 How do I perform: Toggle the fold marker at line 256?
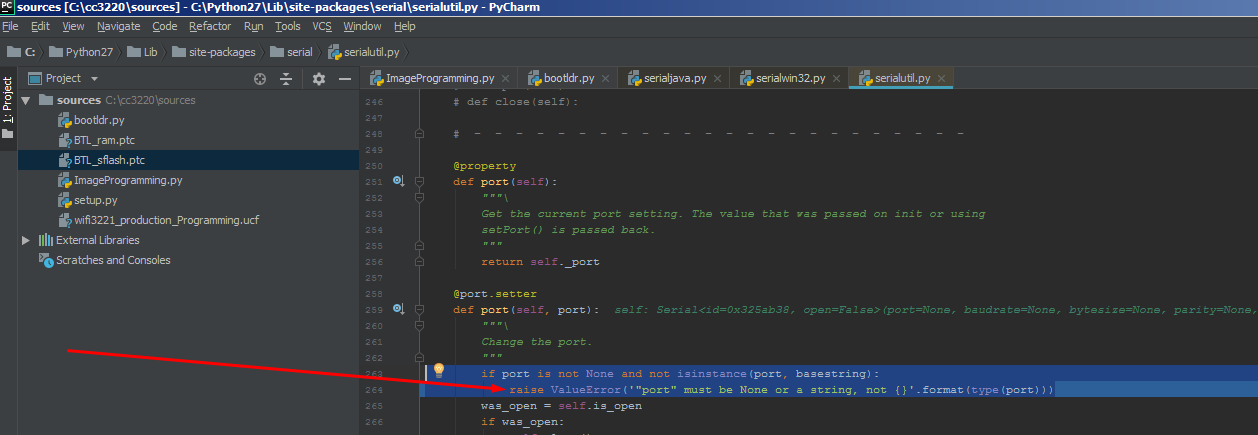(x=421, y=261)
